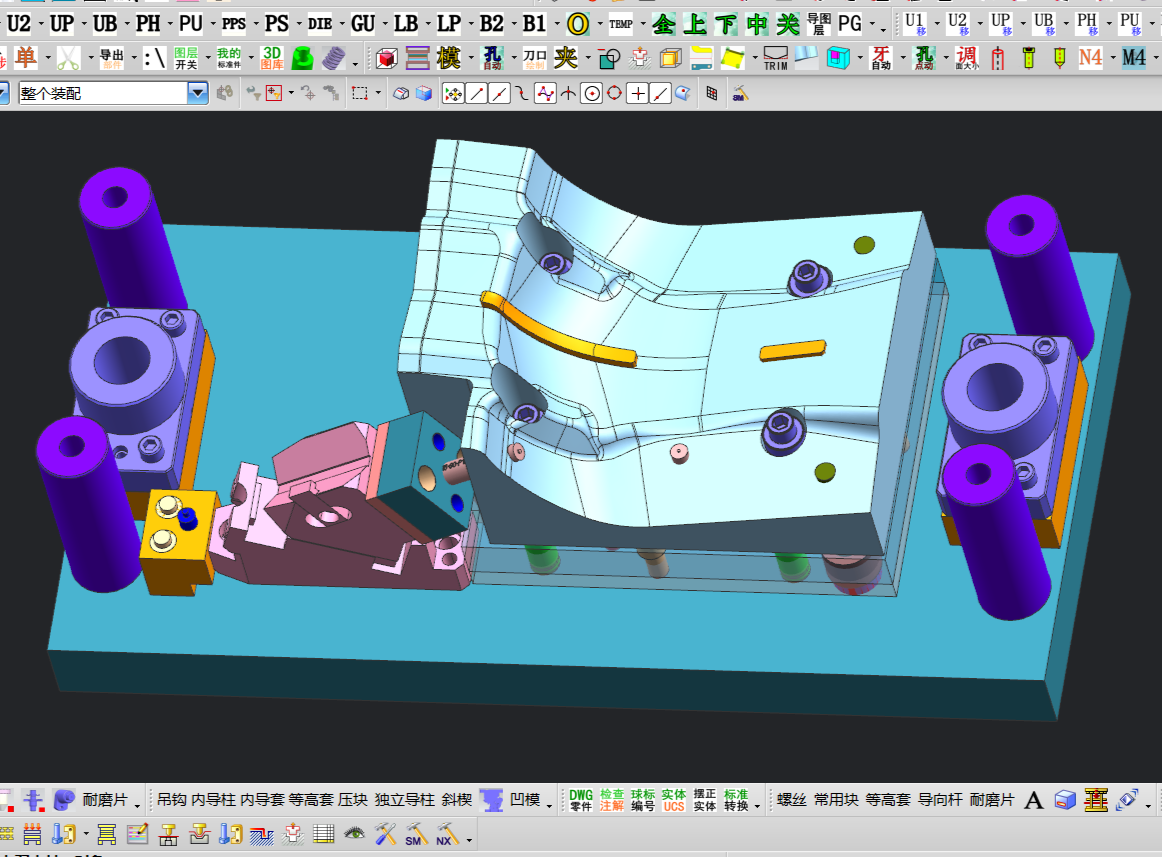Image resolution: width=1162 pixels, height=857 pixels.
Task: Click the green 下 lower die icon
Action: 726,24
